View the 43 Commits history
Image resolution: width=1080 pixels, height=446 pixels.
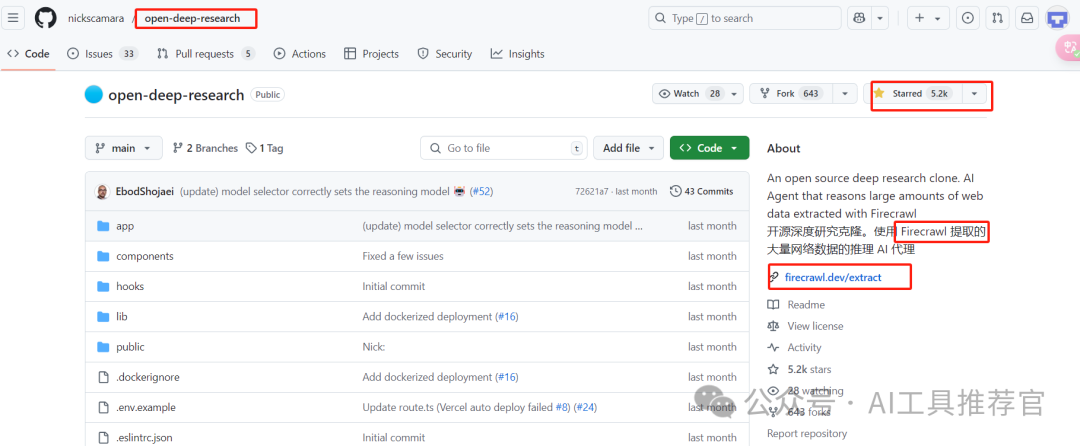pos(702,191)
